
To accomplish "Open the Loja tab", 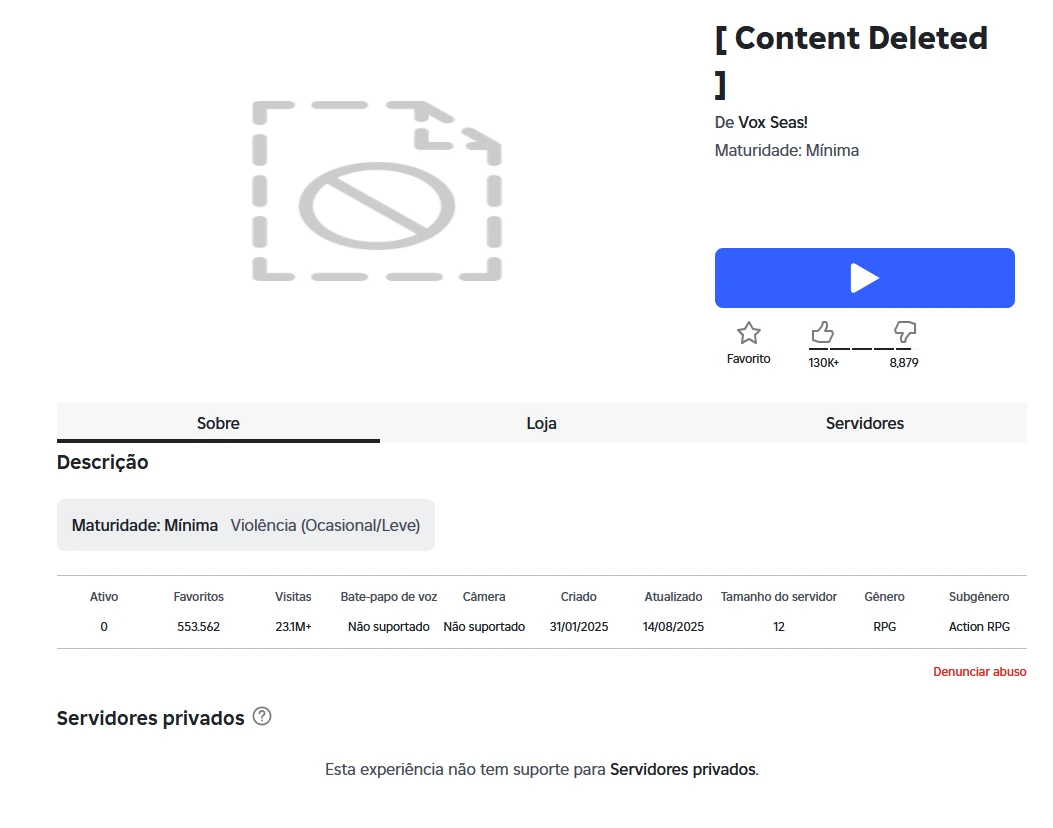I will 541,423.
